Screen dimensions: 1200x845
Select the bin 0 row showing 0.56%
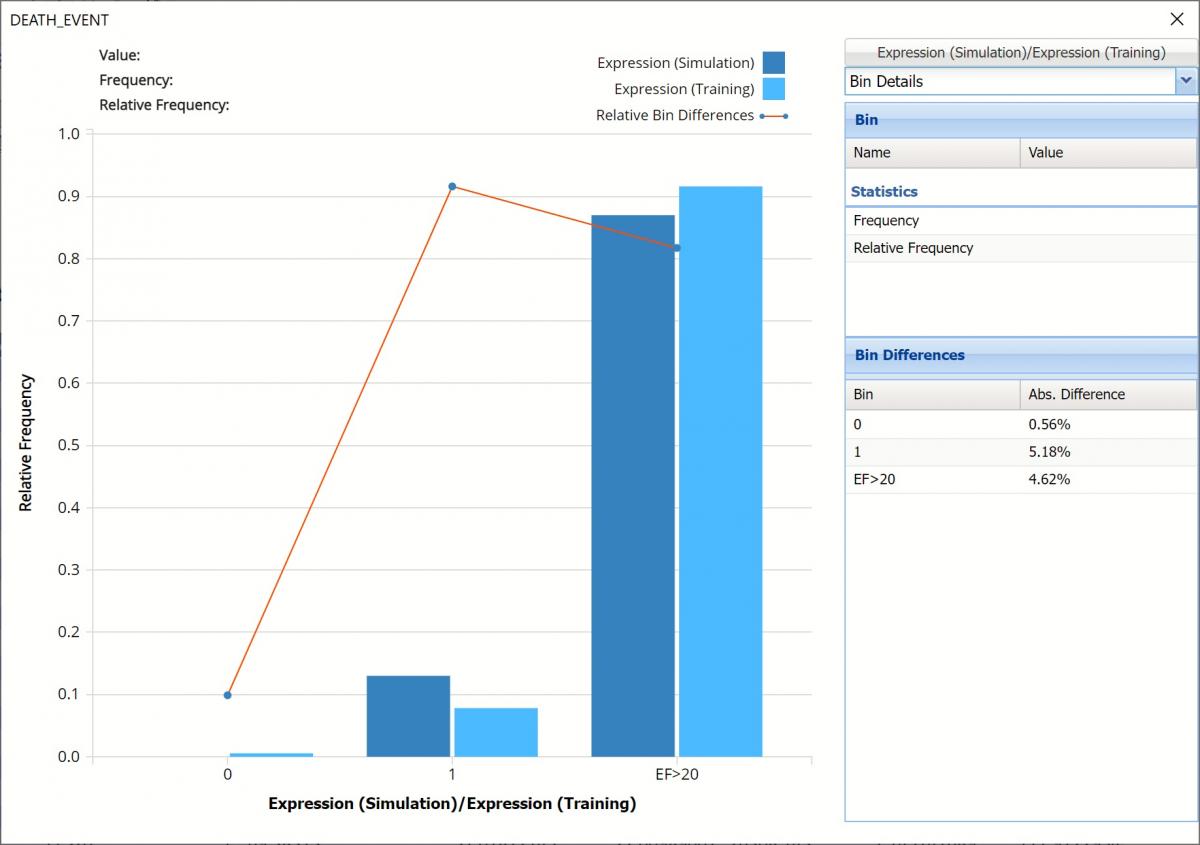[x=1020, y=424]
